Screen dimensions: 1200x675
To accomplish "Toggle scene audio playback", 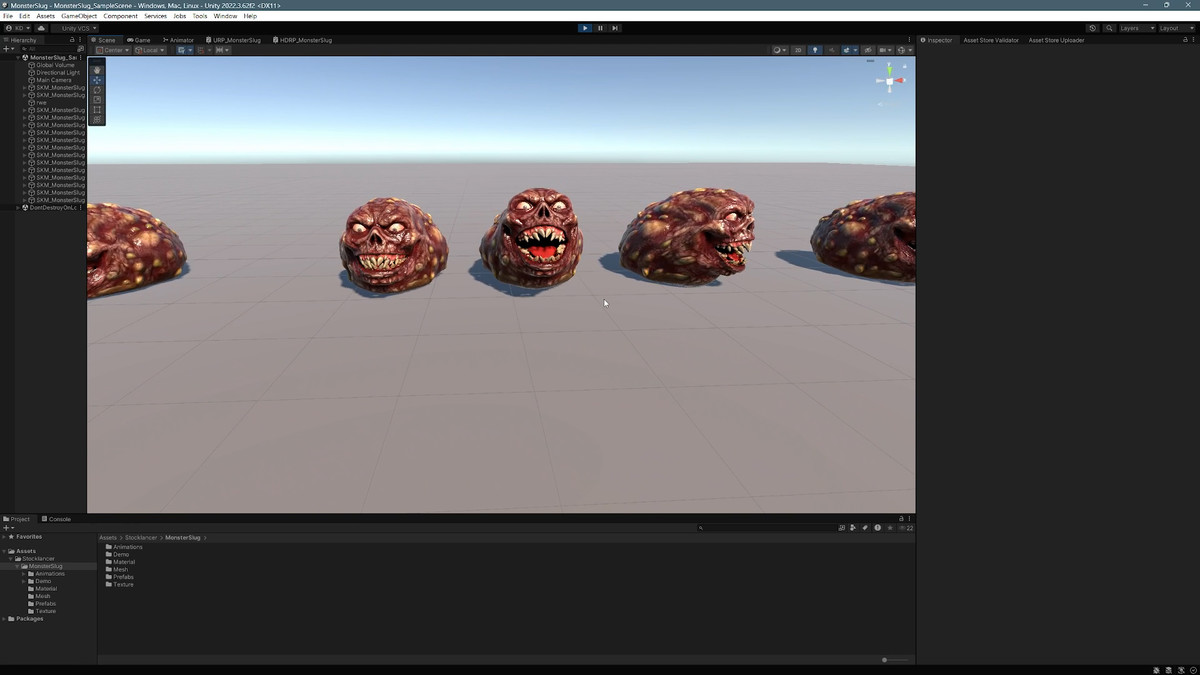I will 831,50.
